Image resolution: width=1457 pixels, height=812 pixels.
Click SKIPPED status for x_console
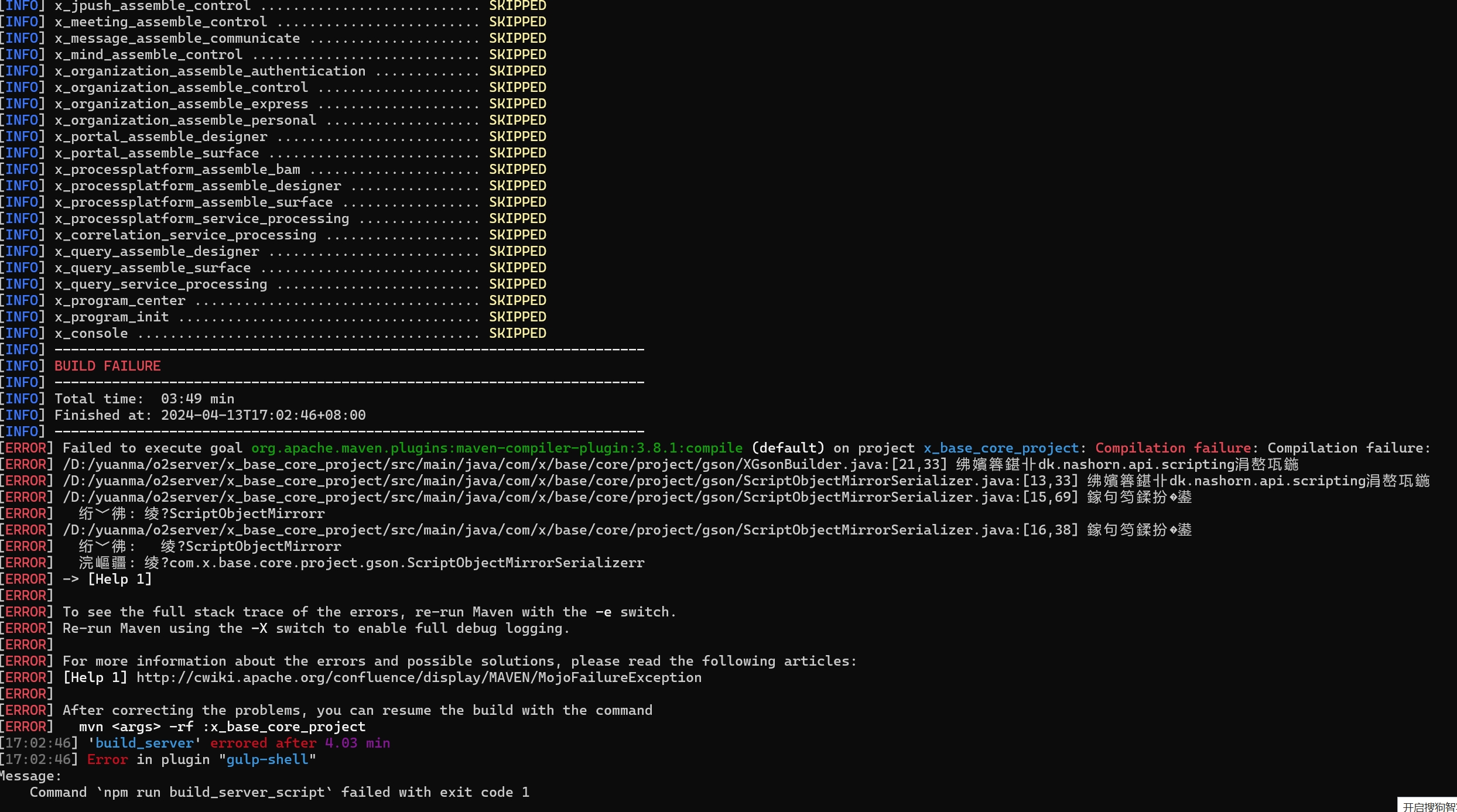[517, 333]
